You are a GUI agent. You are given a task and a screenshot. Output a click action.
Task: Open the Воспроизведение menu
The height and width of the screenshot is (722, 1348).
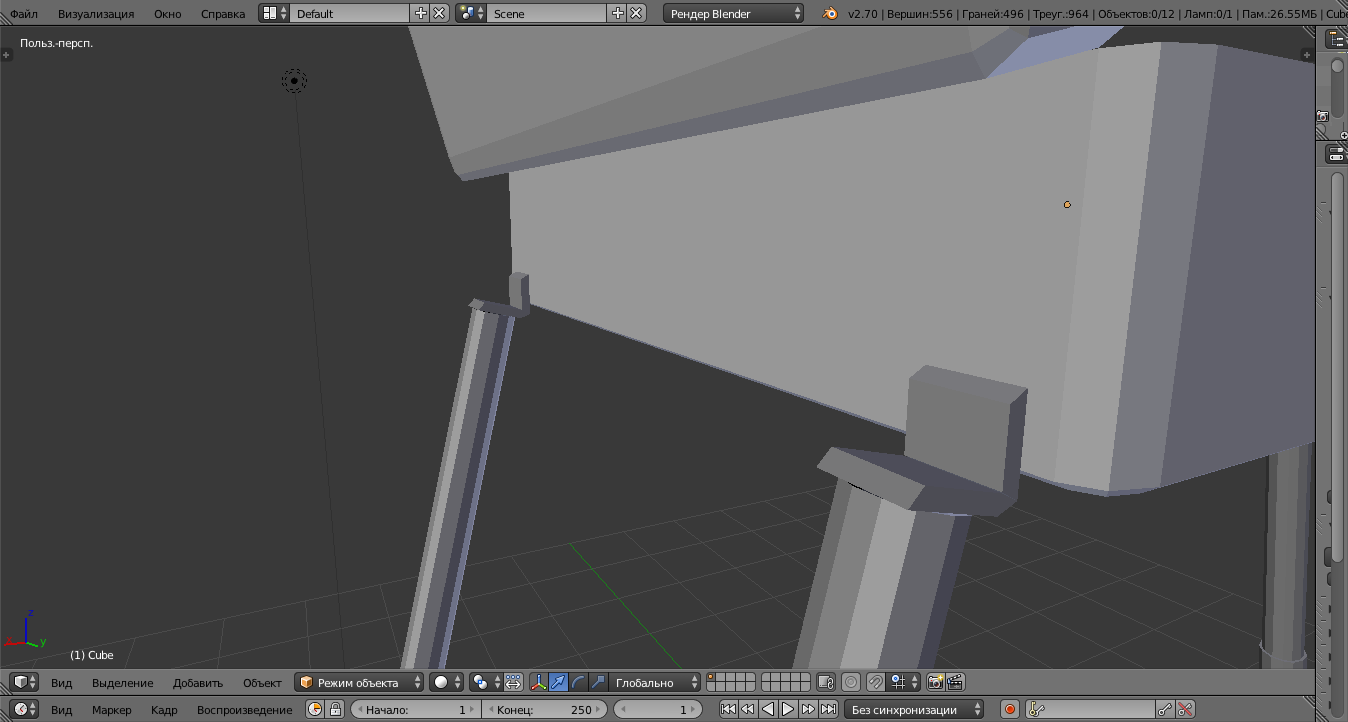point(245,710)
